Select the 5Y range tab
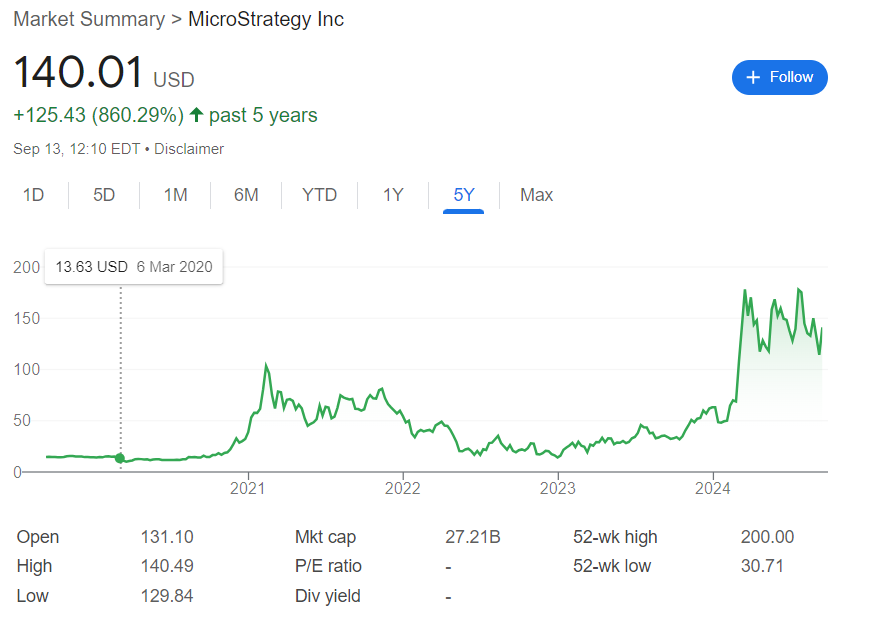Image resolution: width=874 pixels, height=621 pixels. [464, 195]
